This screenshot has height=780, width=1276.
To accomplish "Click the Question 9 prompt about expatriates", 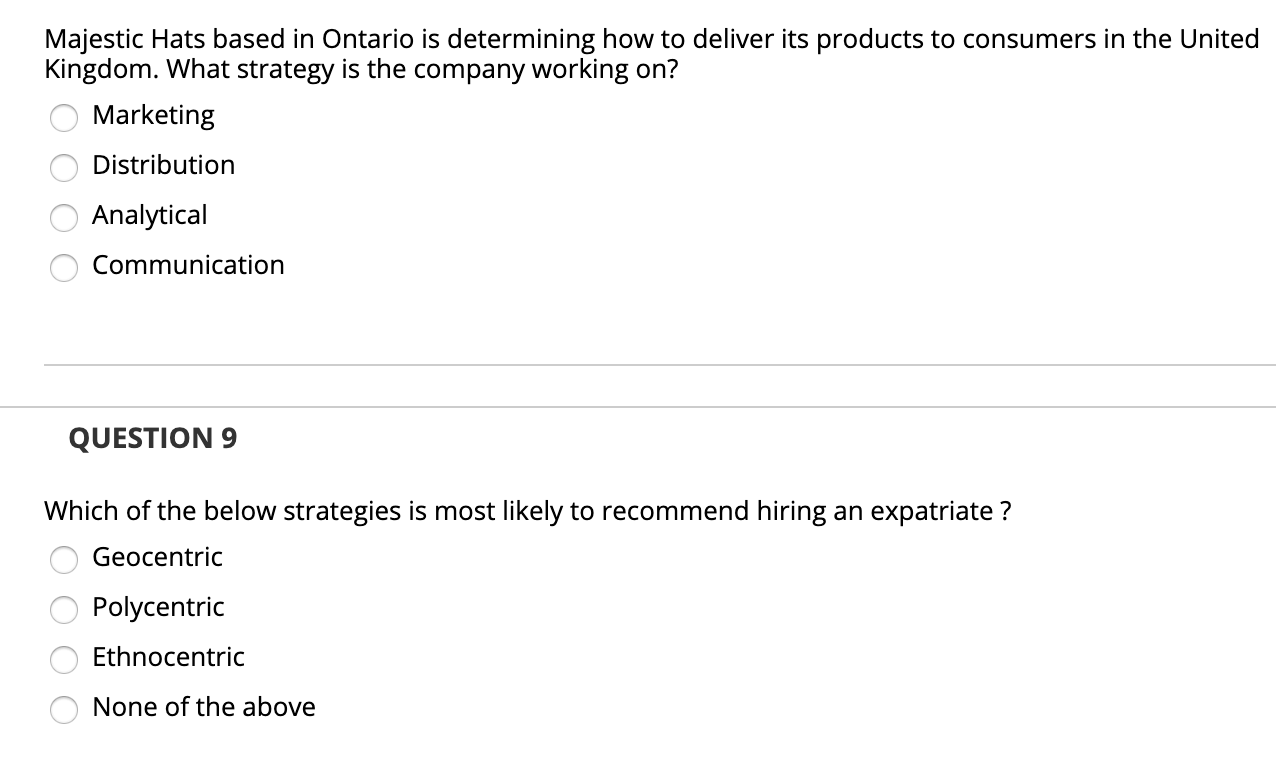I will (527, 511).
